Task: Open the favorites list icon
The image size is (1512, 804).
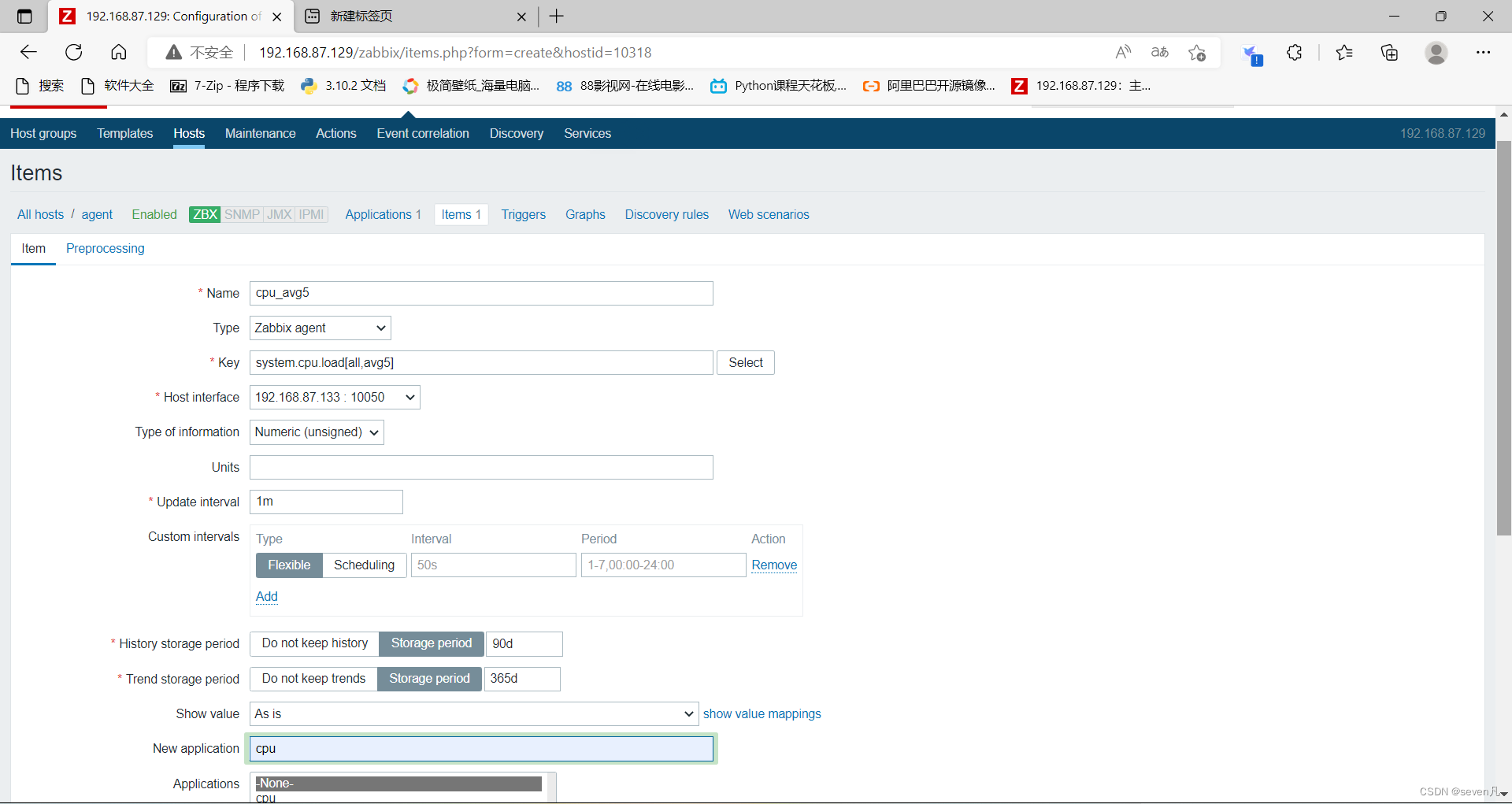Action: pos(1344,53)
